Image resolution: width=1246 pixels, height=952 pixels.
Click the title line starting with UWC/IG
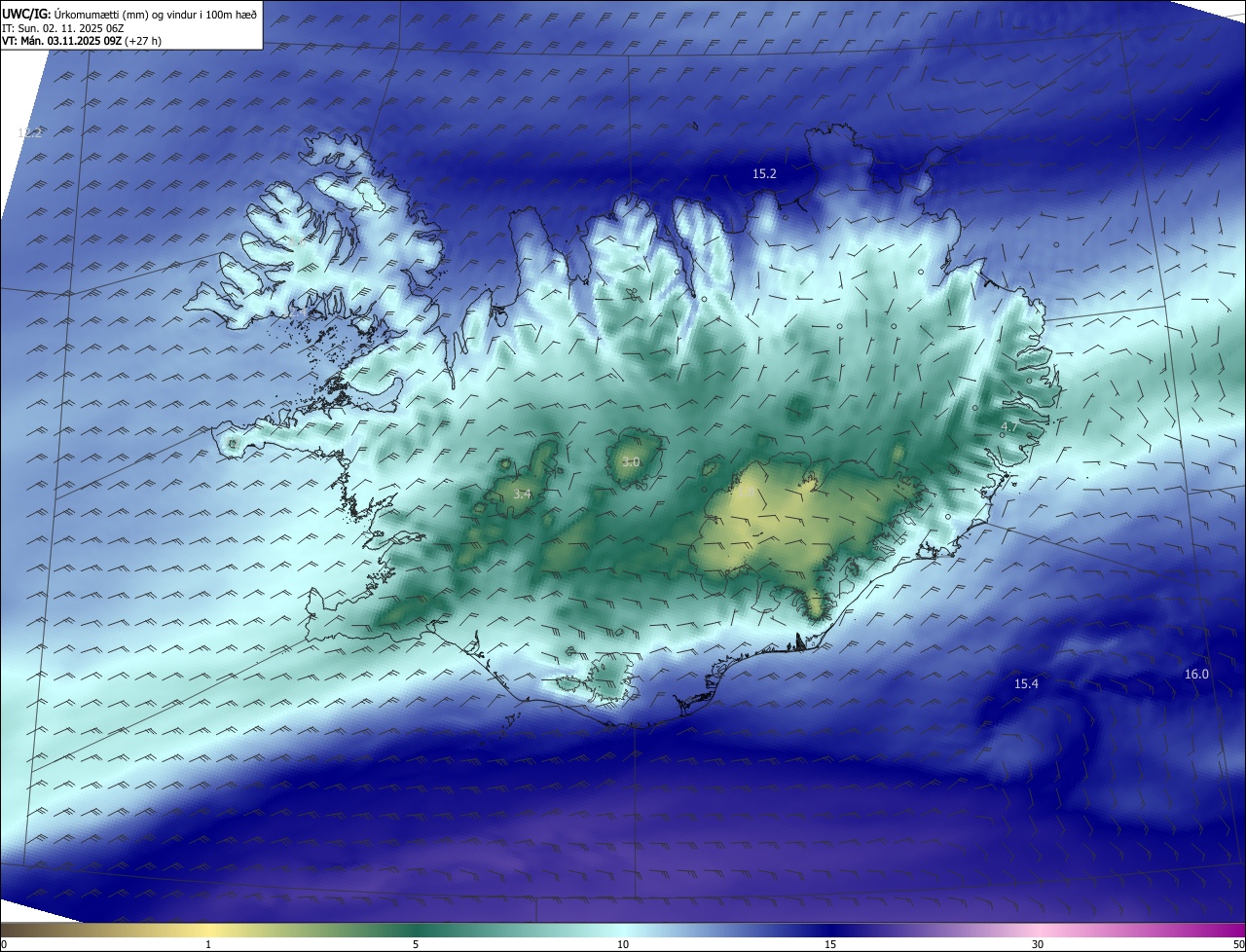point(129,14)
